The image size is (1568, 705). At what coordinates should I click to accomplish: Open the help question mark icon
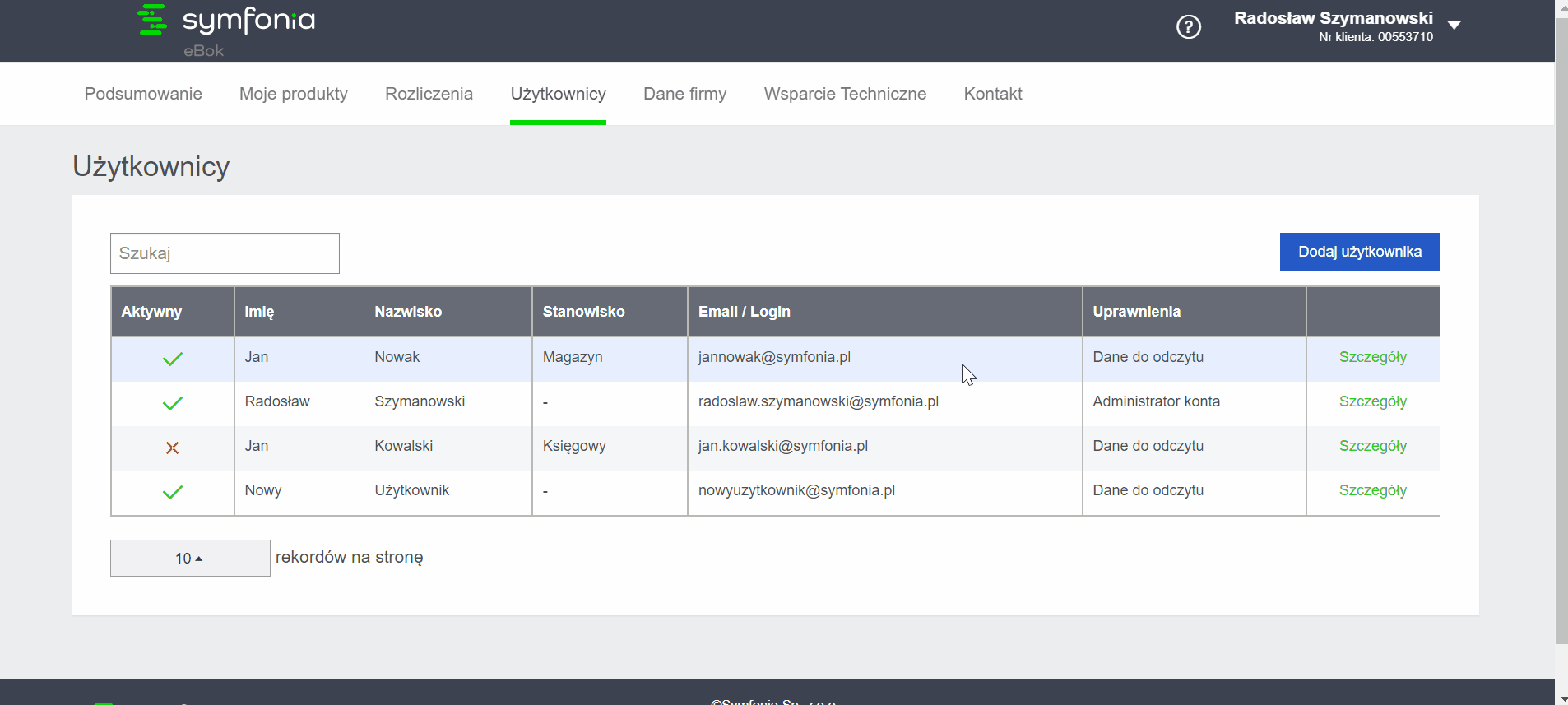(1188, 27)
